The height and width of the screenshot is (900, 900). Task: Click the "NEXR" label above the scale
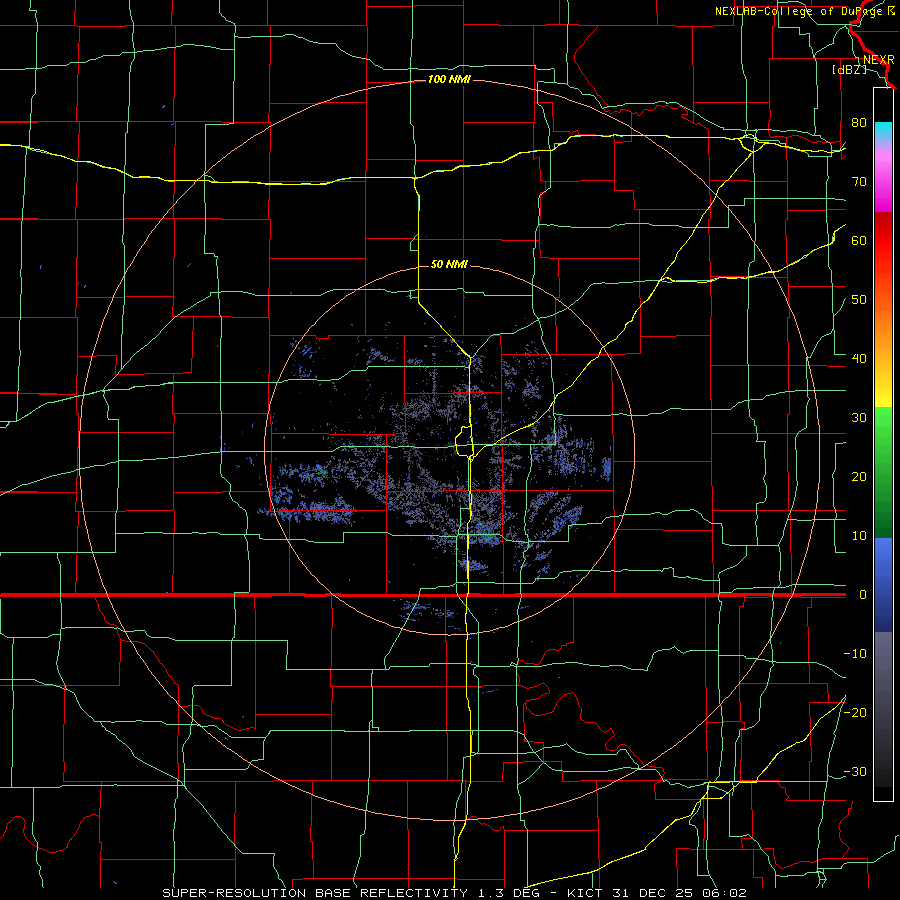878,60
